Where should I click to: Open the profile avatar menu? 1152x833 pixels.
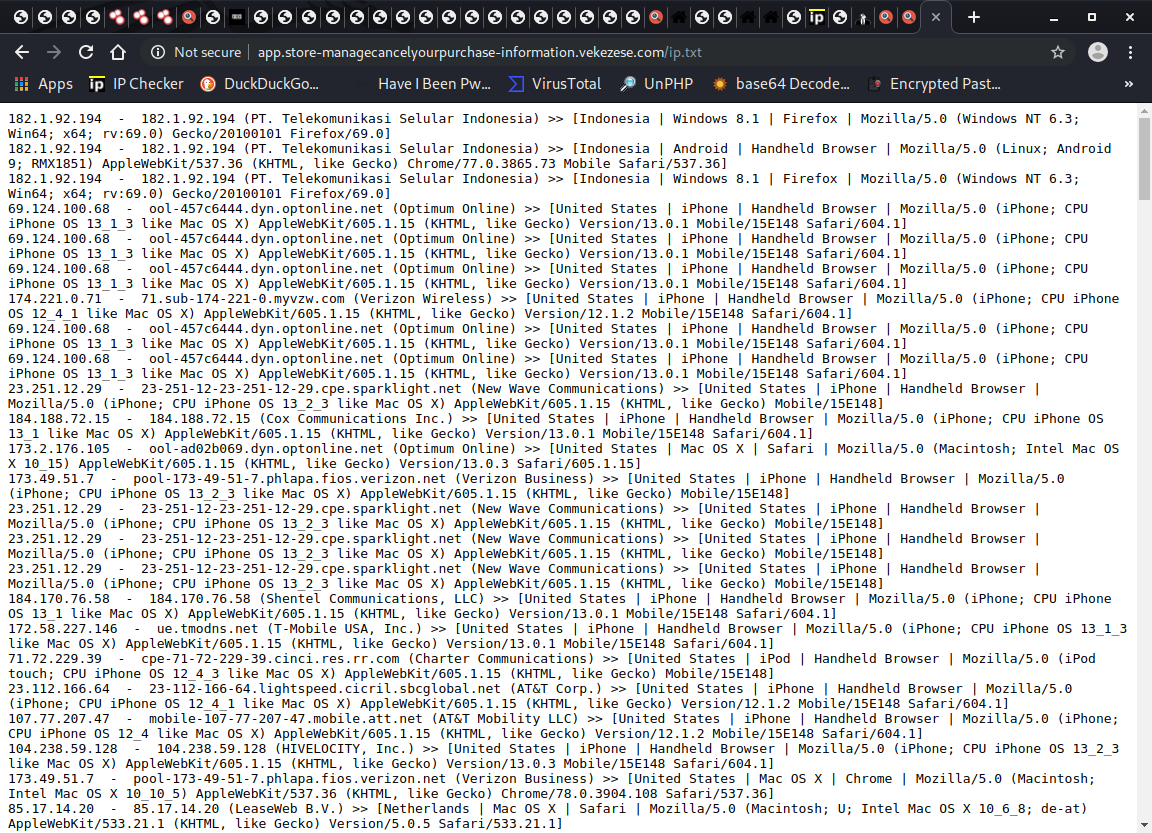tap(1098, 52)
